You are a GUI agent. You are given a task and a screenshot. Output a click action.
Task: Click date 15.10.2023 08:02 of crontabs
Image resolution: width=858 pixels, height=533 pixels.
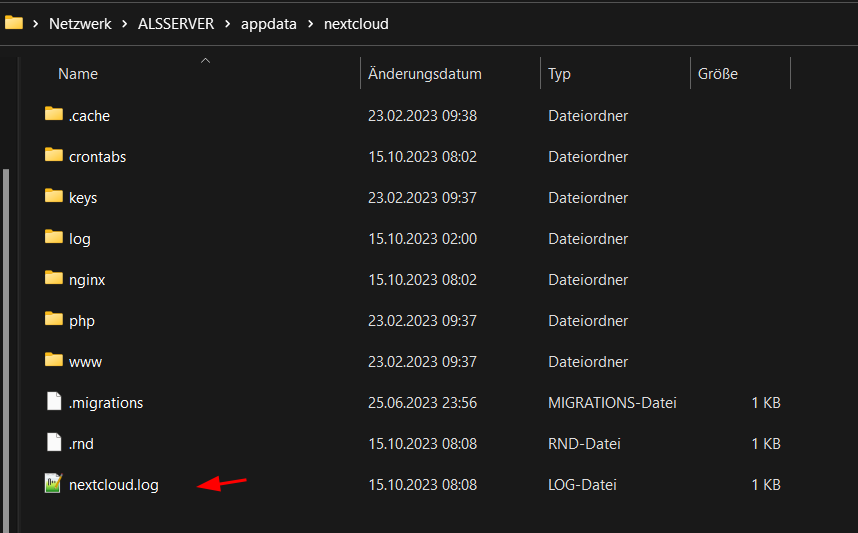coord(422,157)
